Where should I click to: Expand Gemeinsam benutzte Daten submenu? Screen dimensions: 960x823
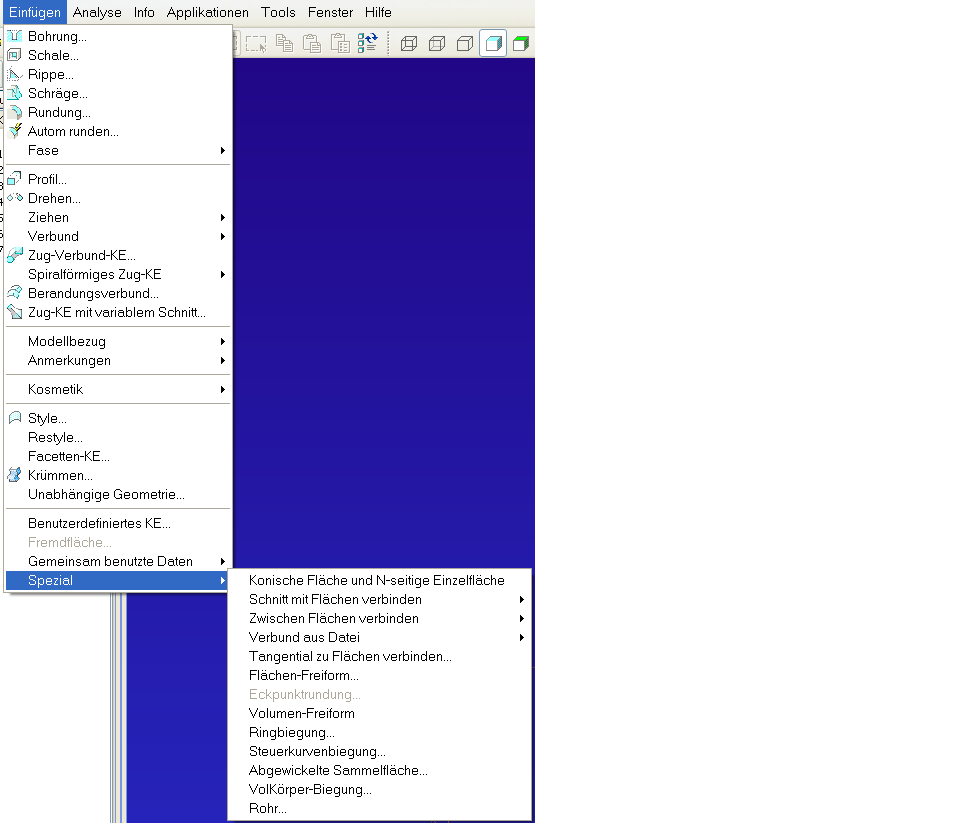[x=118, y=561]
